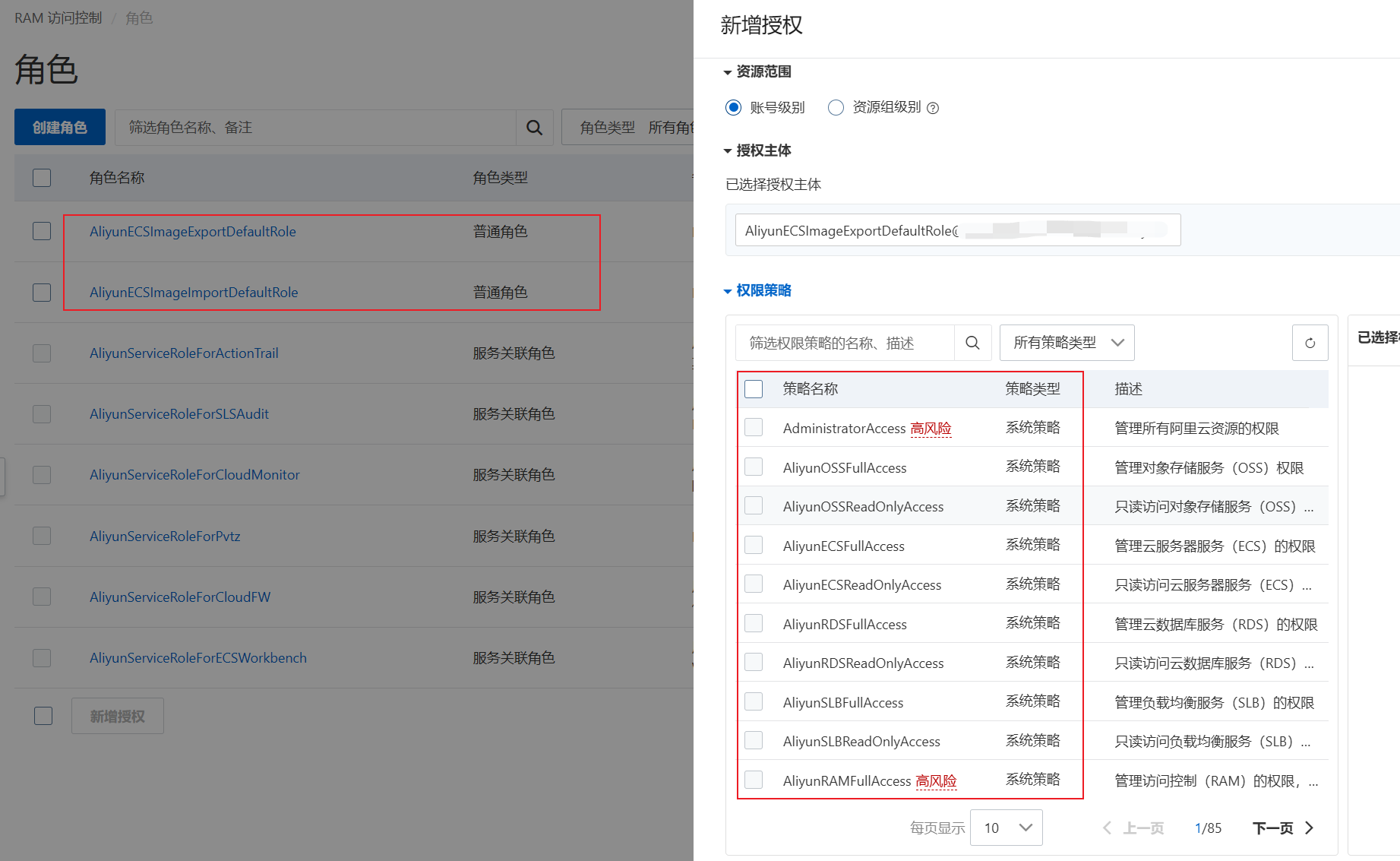Check the AliyunRAMFullAccess policy checkbox

[x=754, y=780]
